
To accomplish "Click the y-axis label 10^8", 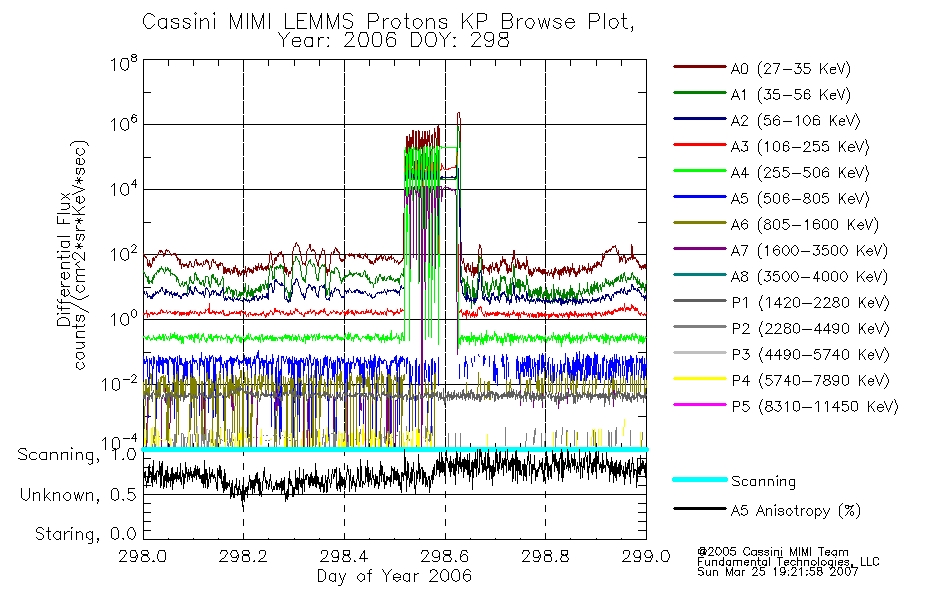I will [124, 63].
